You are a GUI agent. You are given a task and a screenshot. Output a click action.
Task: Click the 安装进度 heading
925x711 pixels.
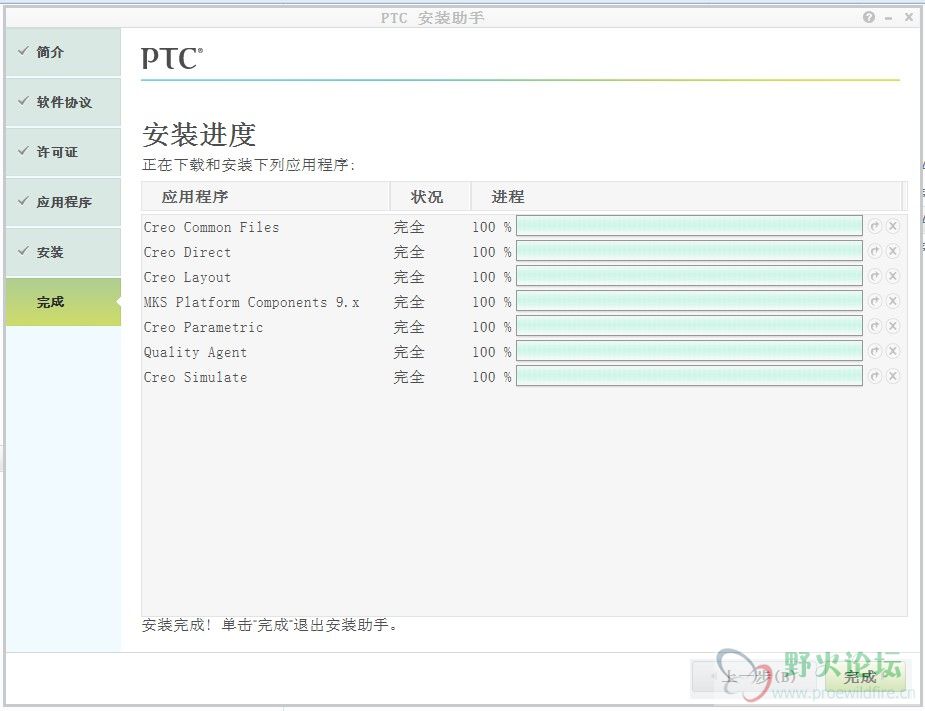(x=199, y=135)
